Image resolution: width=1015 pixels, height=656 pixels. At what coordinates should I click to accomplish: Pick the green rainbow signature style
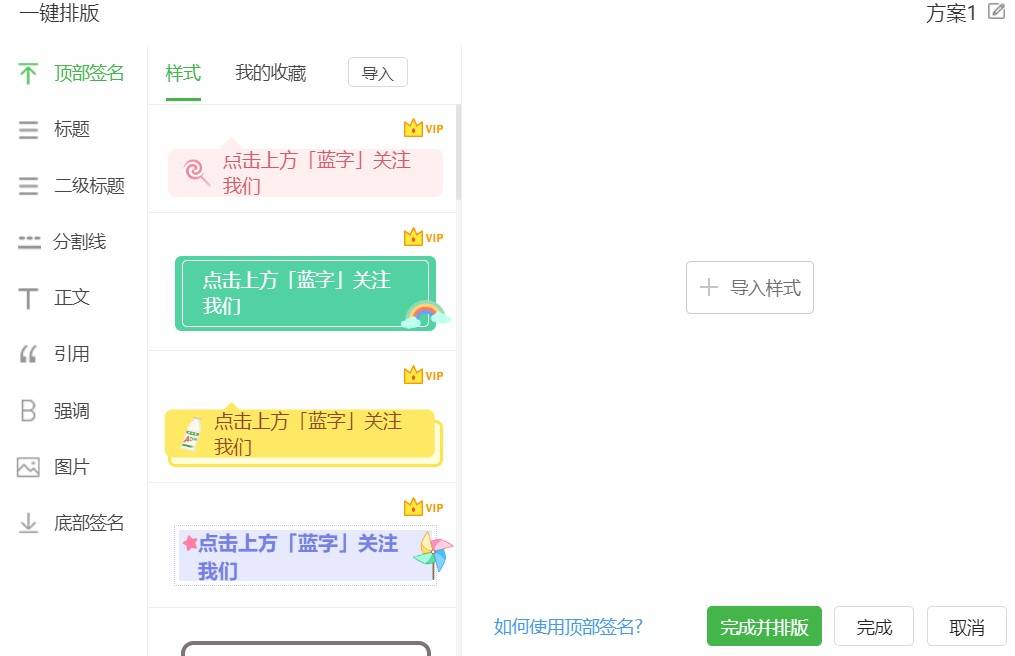tap(306, 293)
